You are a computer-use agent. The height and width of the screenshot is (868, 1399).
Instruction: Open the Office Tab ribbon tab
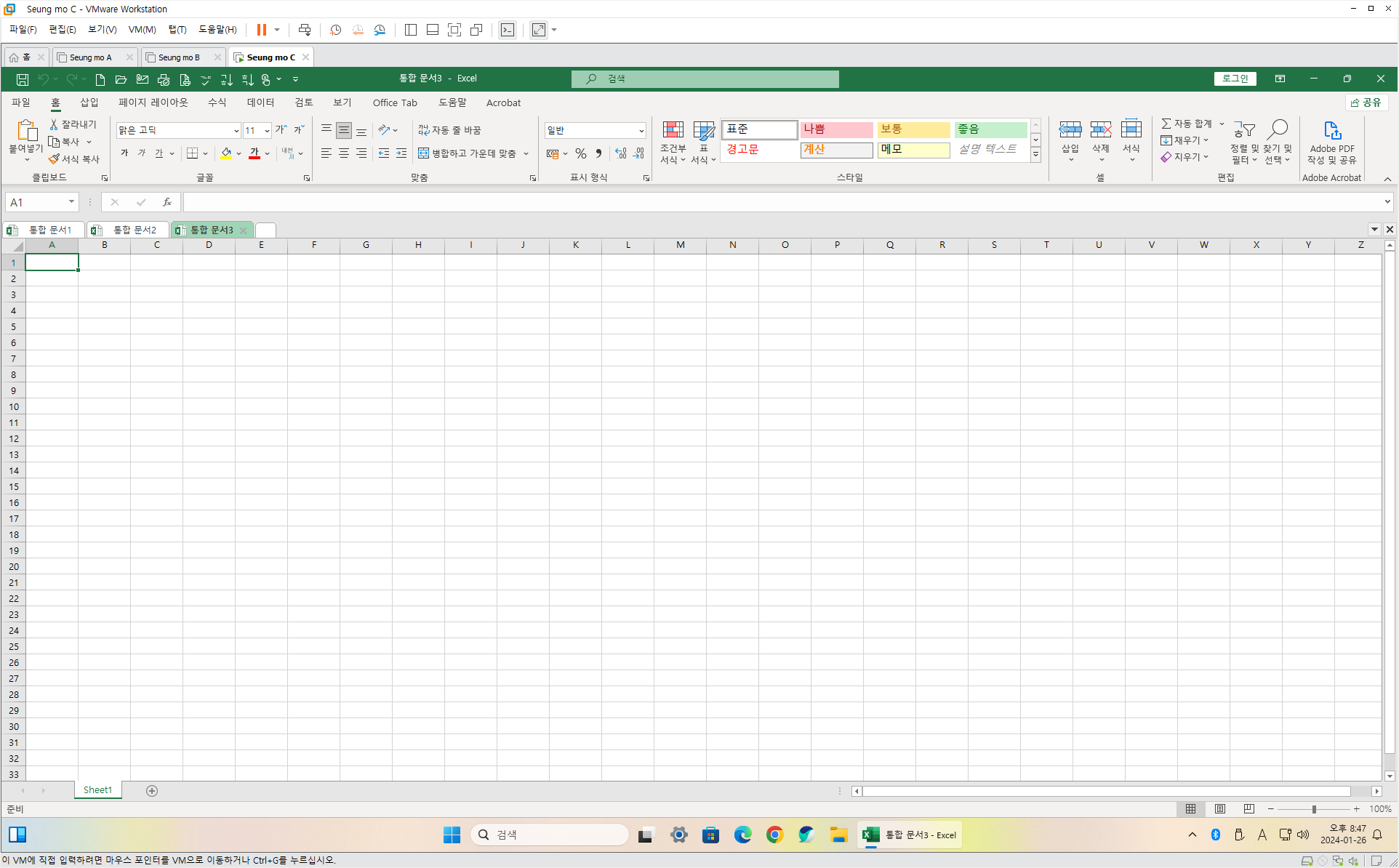point(395,103)
